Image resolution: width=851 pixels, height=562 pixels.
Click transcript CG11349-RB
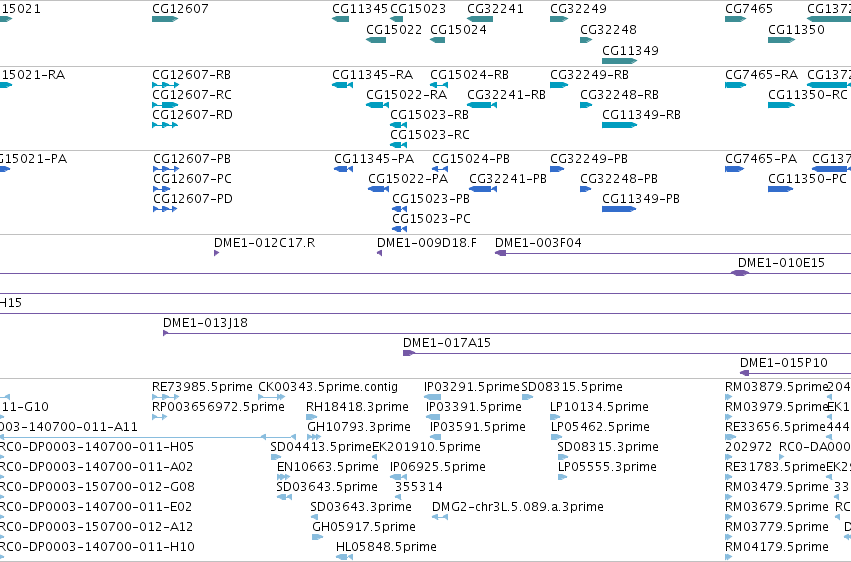[642, 115]
